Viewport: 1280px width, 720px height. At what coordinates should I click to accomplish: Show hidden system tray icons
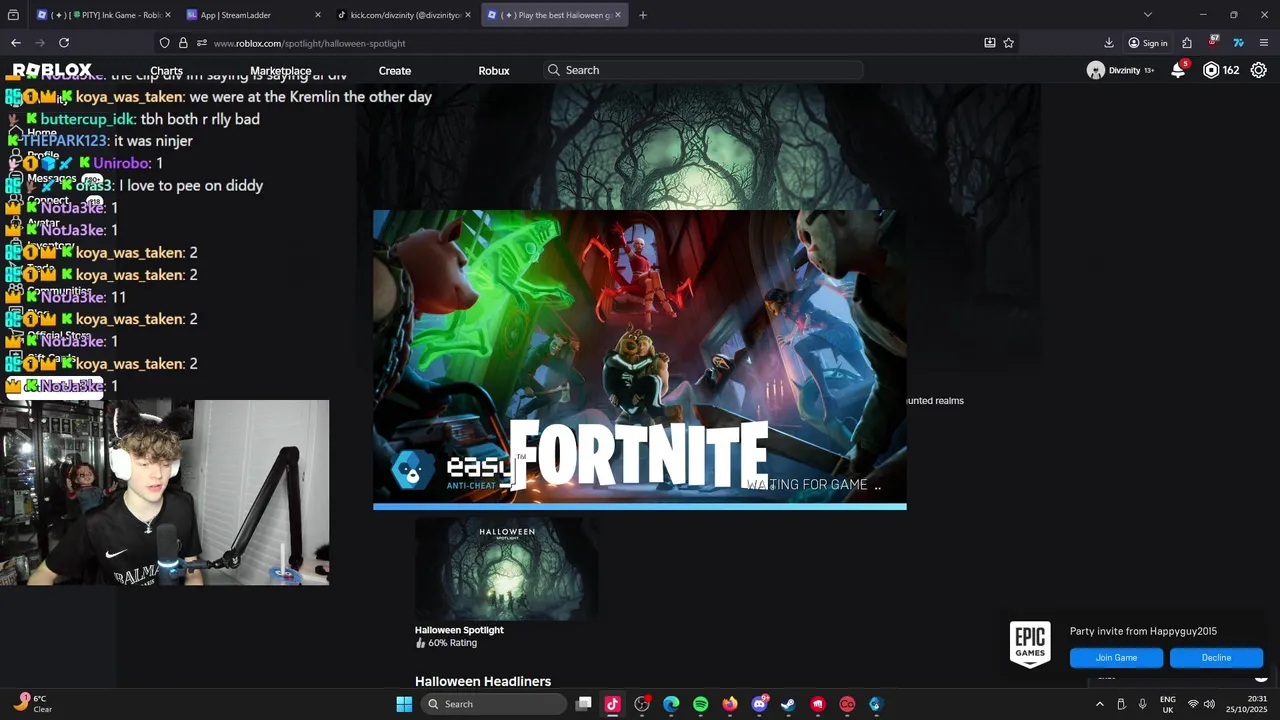[x=1099, y=704]
